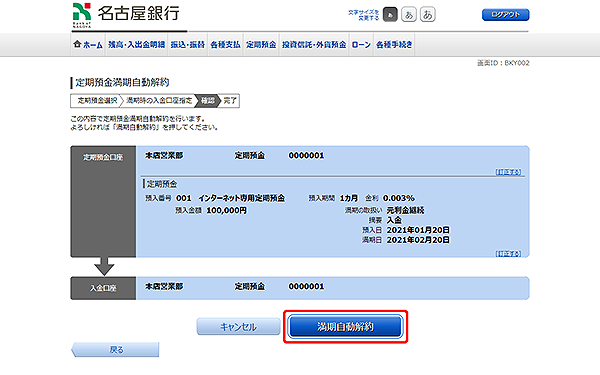This screenshot has width=600, height=375.
Task: Click the 定期預金満期自動解約 page heading
Action: 122,82
